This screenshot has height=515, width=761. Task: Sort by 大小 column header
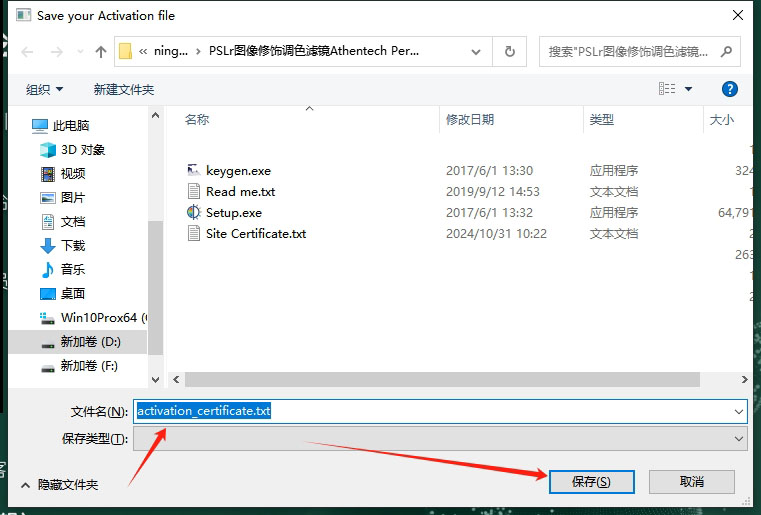tap(722, 119)
